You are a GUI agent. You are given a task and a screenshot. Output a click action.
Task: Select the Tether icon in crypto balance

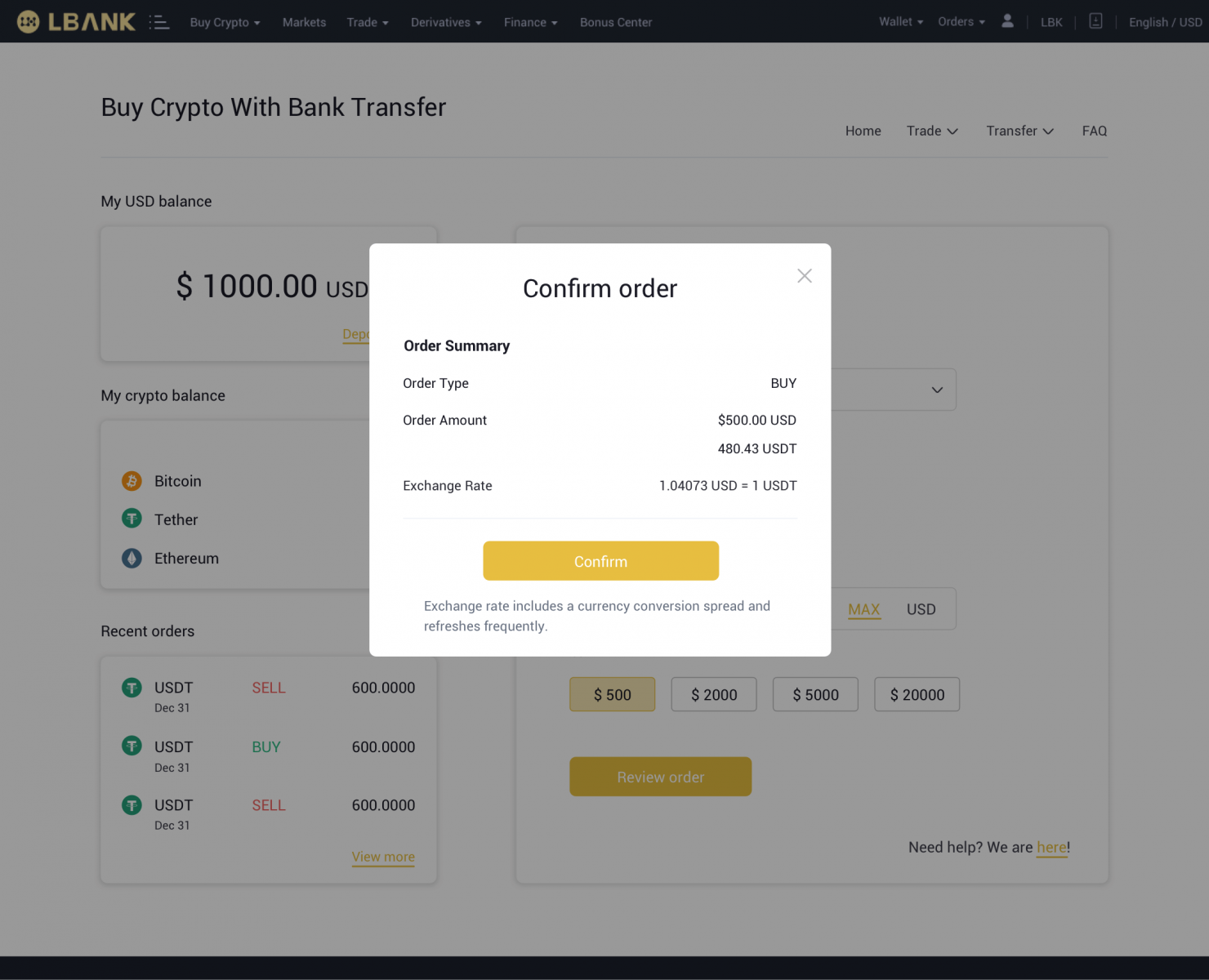132,519
